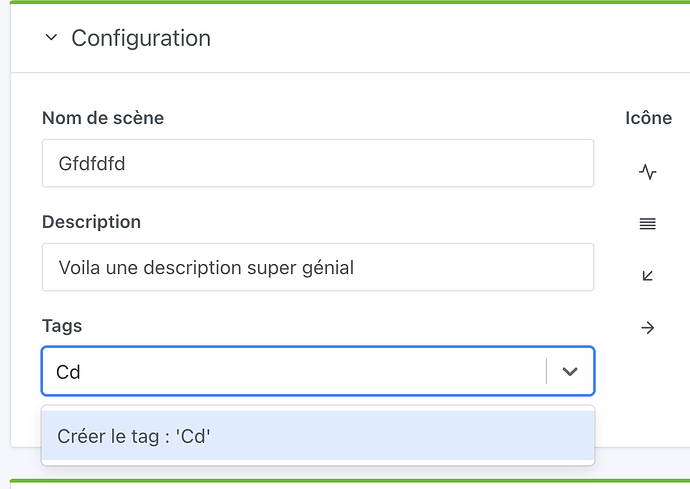Choose "Créer le tag : 'Cd'" option

pyautogui.click(x=318, y=435)
